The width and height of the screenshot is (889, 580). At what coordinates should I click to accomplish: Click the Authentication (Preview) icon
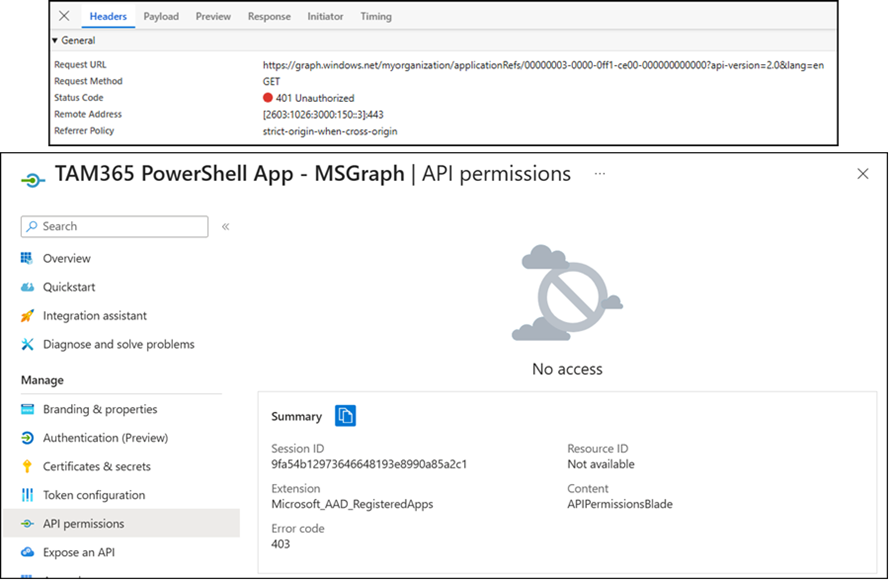coord(27,438)
